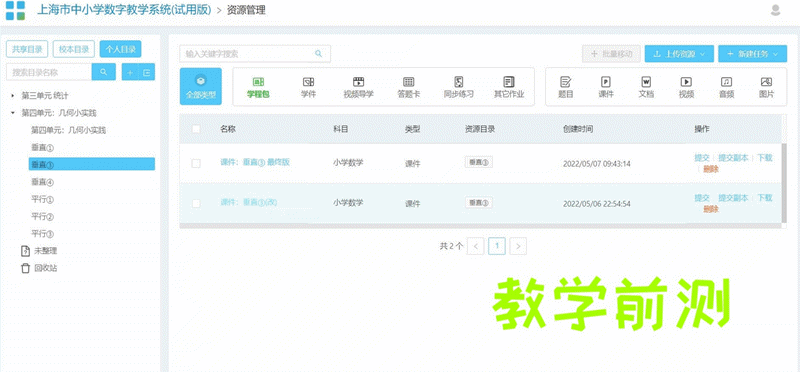Filter resources by 学件
This screenshot has height=372, width=800.
308,87
